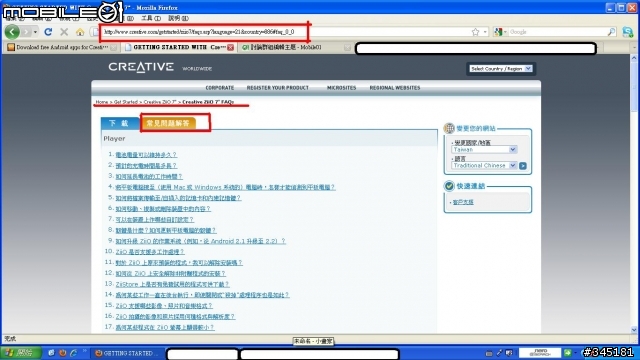Close the Download free Android apps tab
The image size is (640, 360).
point(113,47)
